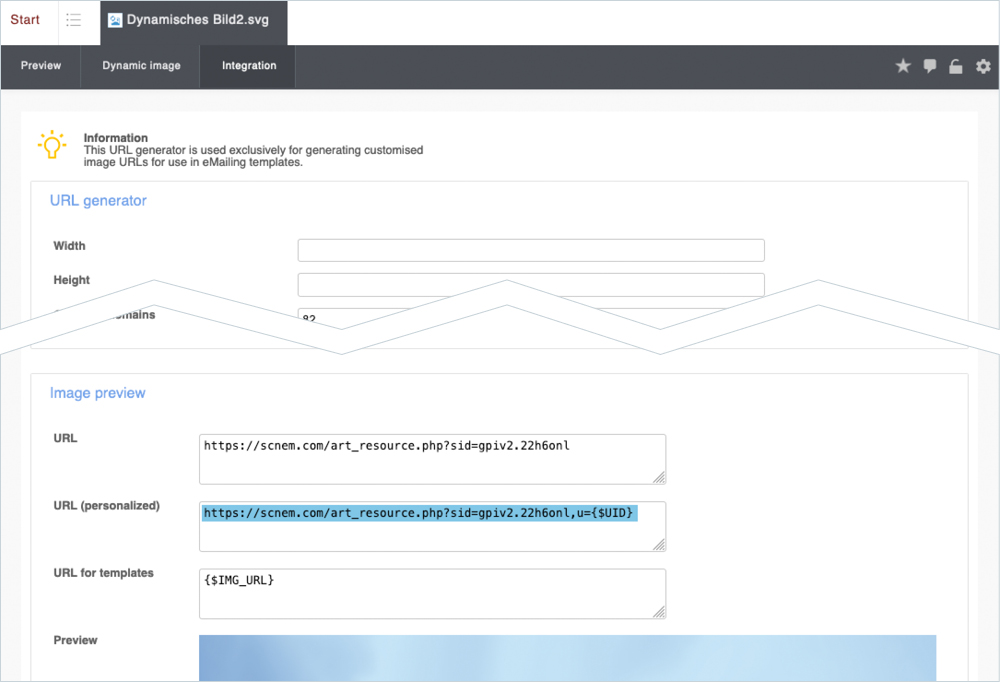Open the Dynamic image tab

pyautogui.click(x=141, y=66)
